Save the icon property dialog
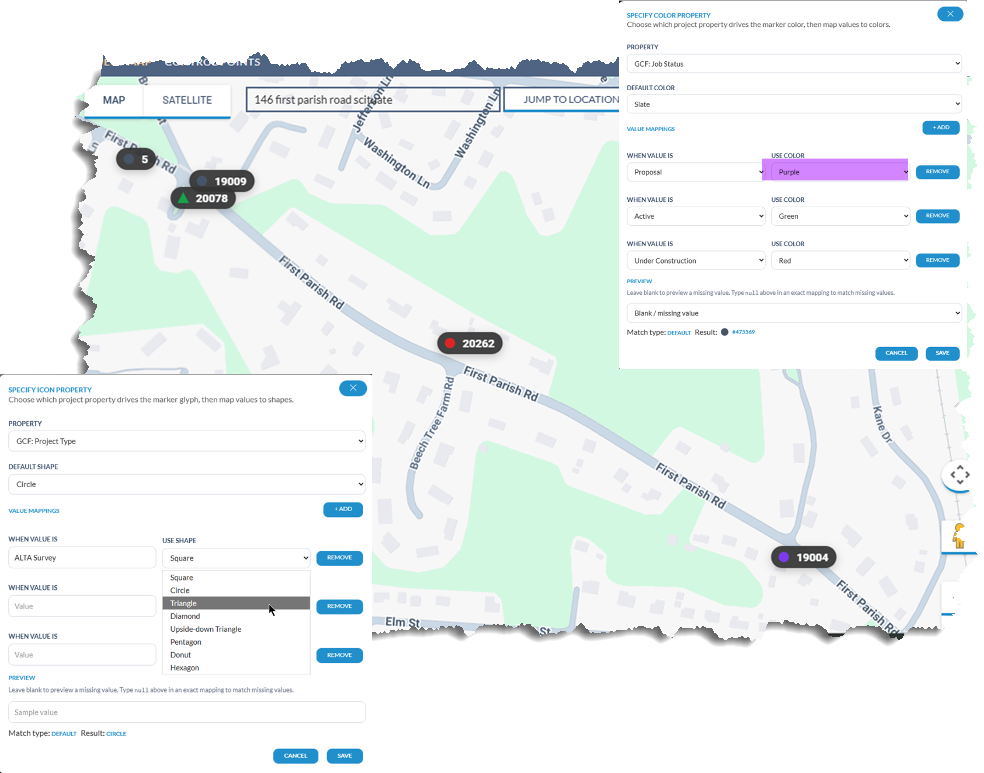The width and height of the screenshot is (984, 773). [x=345, y=756]
